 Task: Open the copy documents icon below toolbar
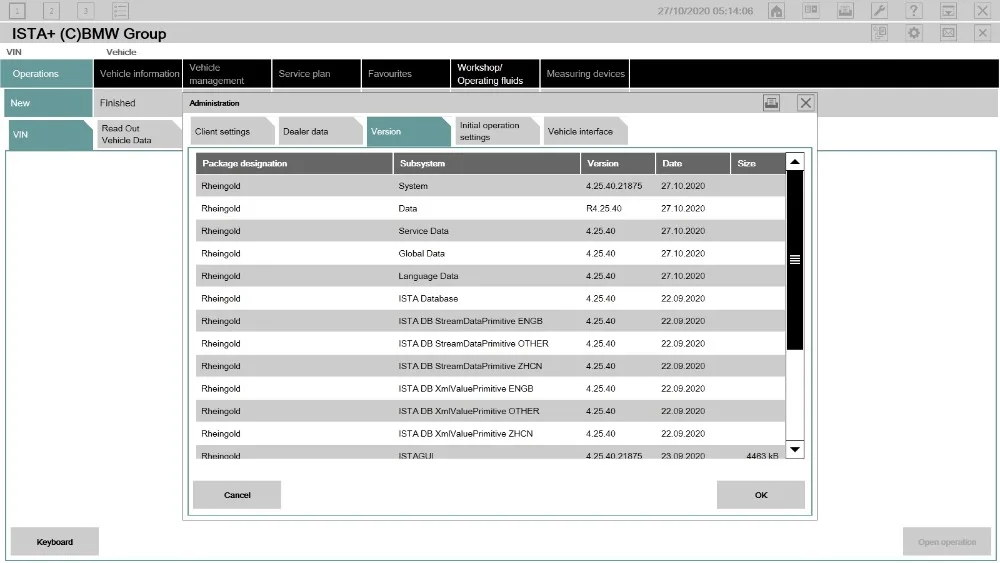pyautogui.click(x=879, y=33)
